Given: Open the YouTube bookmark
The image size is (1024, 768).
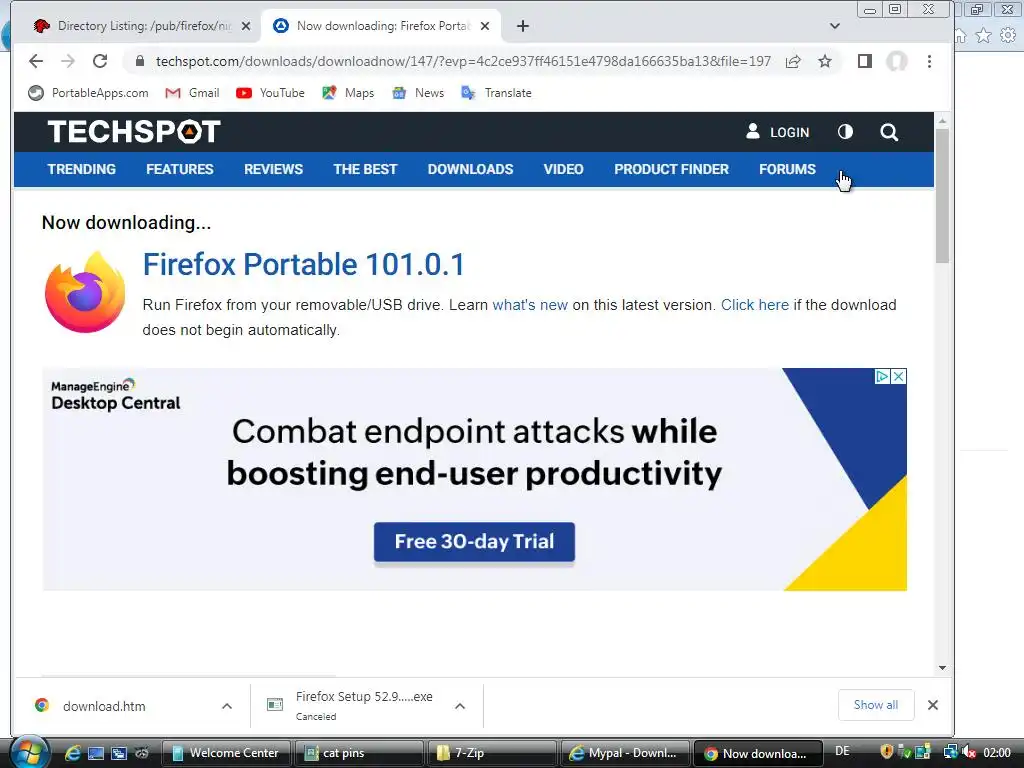Looking at the screenshot, I should click(270, 93).
